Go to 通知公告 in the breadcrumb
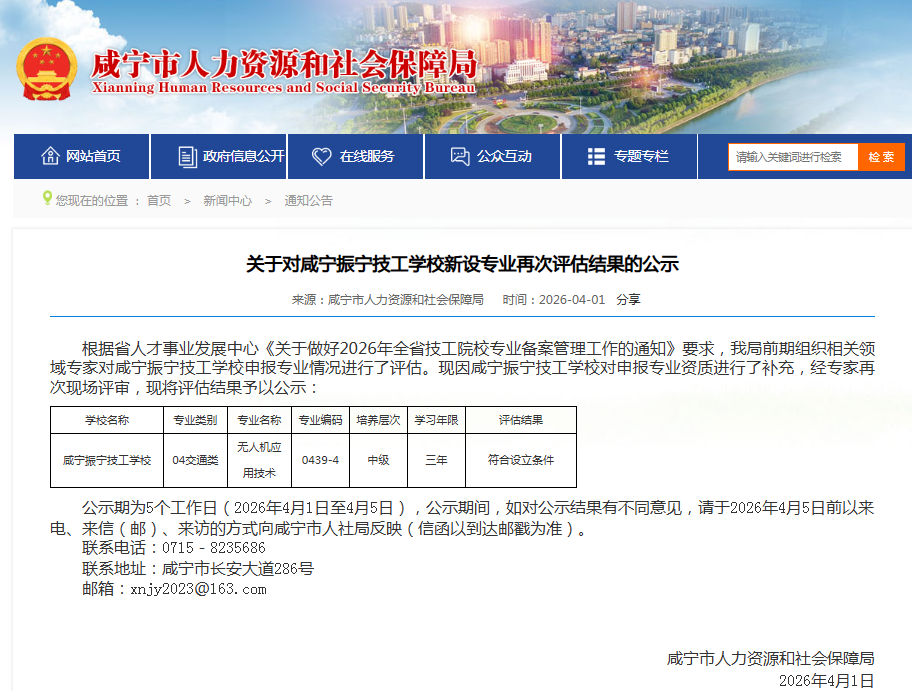The height and width of the screenshot is (691, 912). (x=308, y=201)
